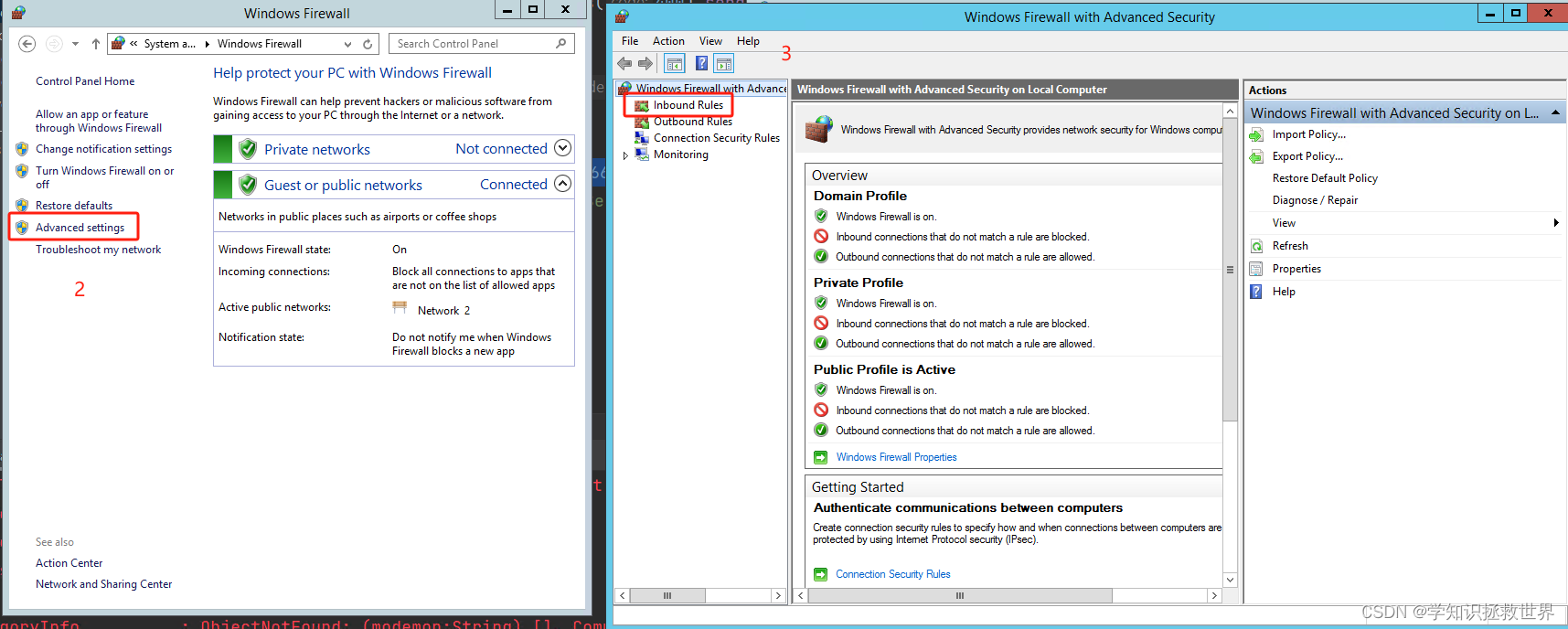Click the Guest or public networks heading text
Viewport: 1568px width, 629px height.
tap(343, 185)
